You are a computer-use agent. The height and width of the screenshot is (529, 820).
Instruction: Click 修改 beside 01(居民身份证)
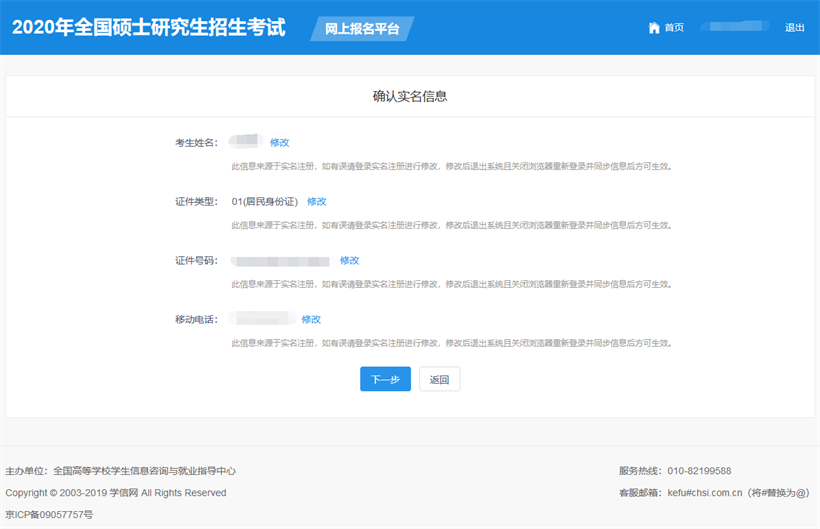click(x=316, y=202)
